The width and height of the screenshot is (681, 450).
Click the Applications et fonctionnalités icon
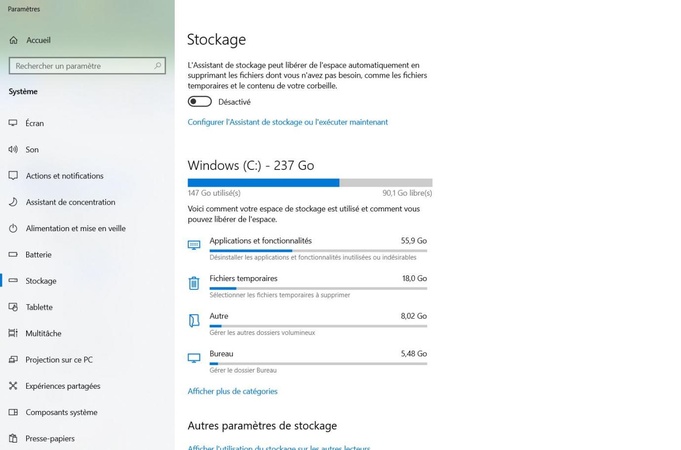point(194,245)
